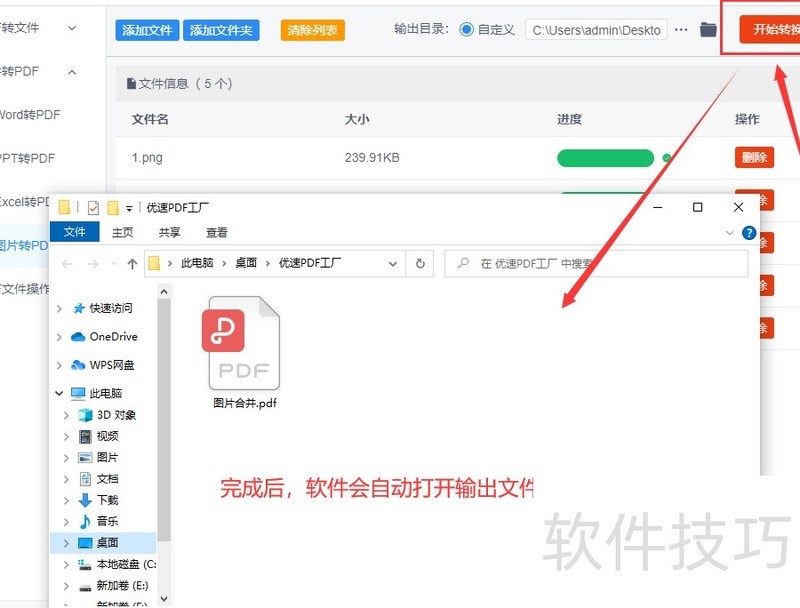Open the 文件 tab in Explorer
Image resolution: width=800 pixels, height=608 pixels.
74,232
